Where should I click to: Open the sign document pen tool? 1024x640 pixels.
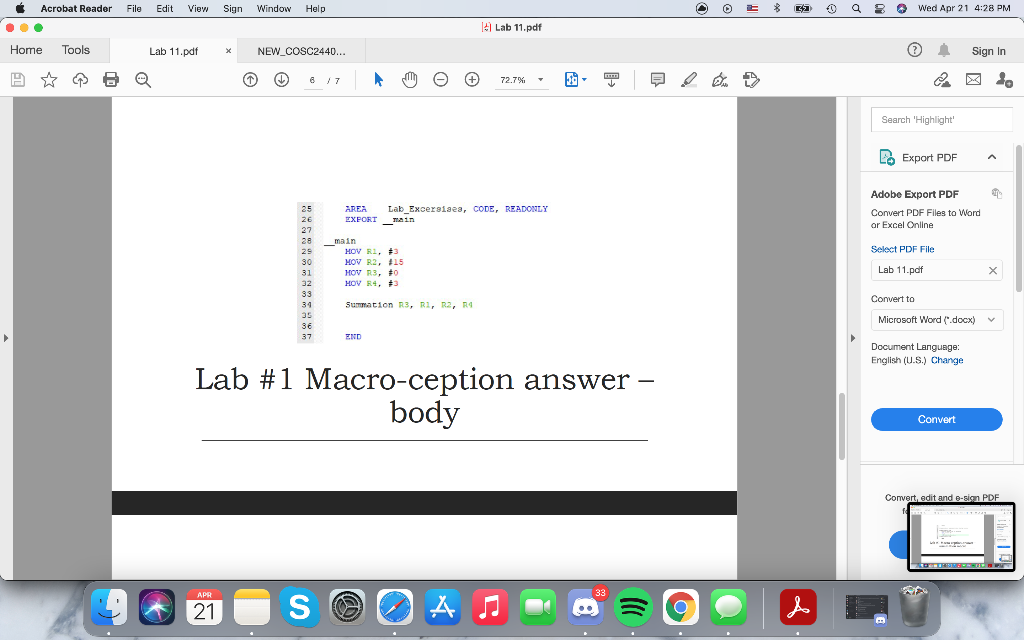[x=720, y=80]
